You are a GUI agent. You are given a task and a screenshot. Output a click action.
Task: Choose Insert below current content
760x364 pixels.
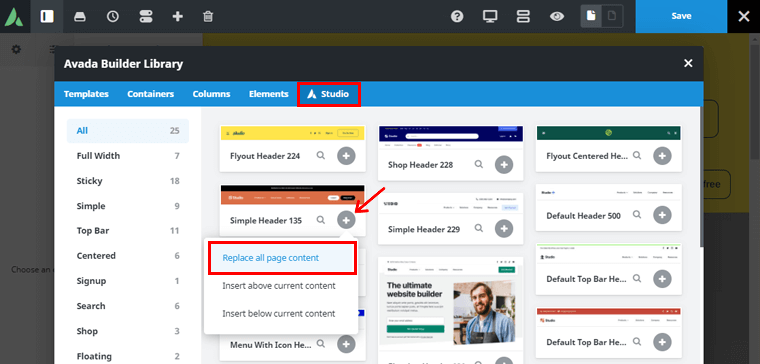[279, 314]
